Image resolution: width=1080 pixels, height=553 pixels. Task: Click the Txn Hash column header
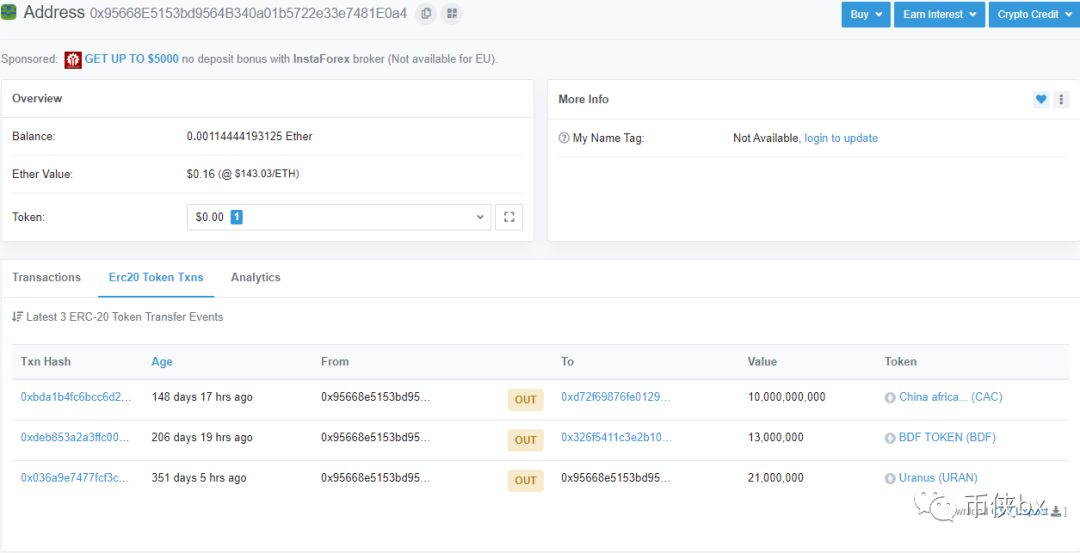(45, 362)
